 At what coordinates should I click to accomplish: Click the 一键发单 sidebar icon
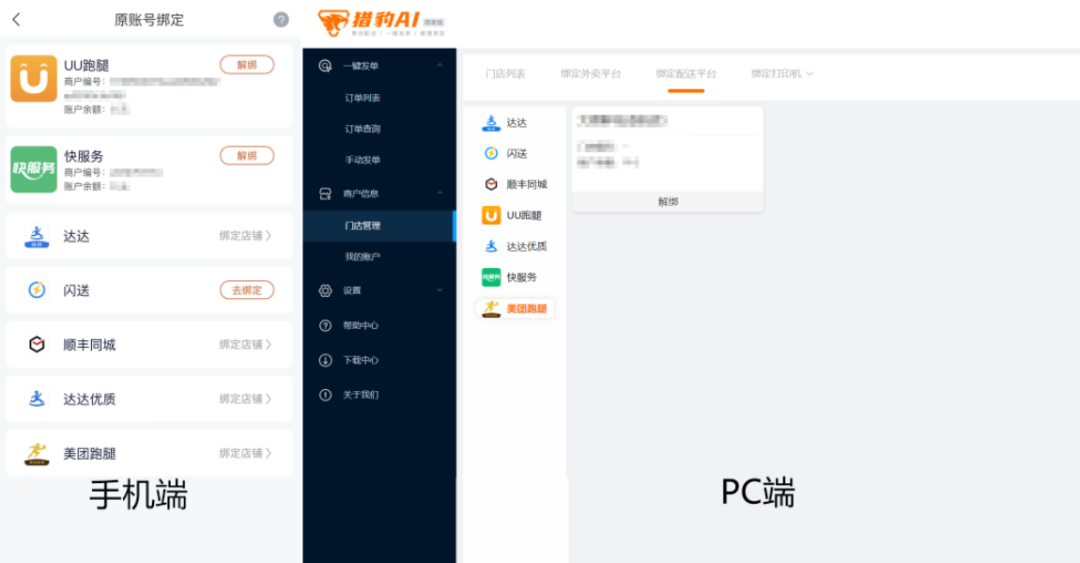click(325, 66)
